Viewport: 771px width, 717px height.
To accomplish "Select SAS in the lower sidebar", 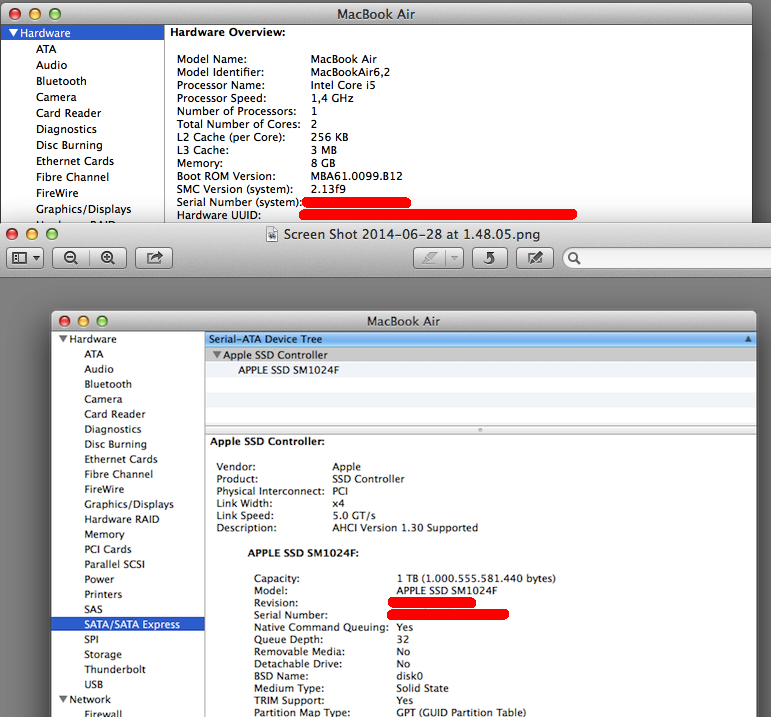I will click(x=93, y=609).
